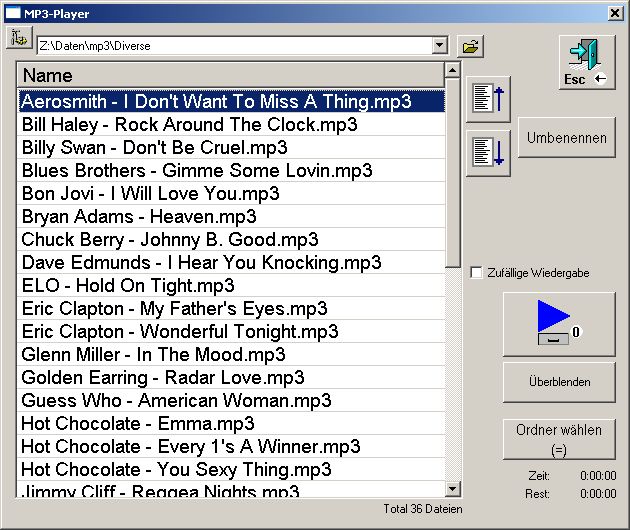This screenshot has width=630, height=530.
Task: Select Jimmy Cliff - Reggea Nights.mp3
Action: pos(231,489)
